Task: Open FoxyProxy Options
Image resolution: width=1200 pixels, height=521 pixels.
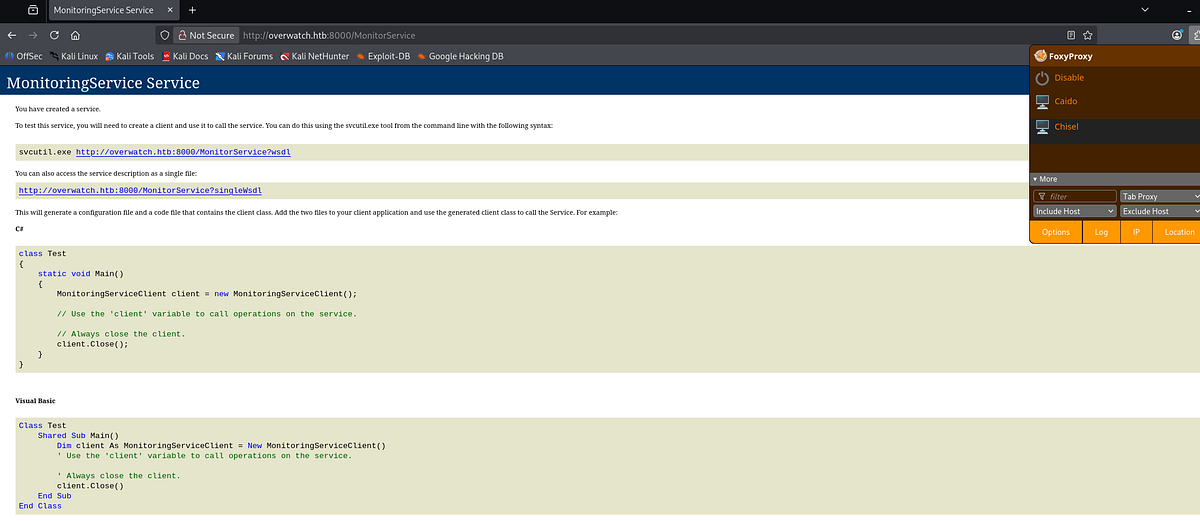Action: coord(1055,232)
